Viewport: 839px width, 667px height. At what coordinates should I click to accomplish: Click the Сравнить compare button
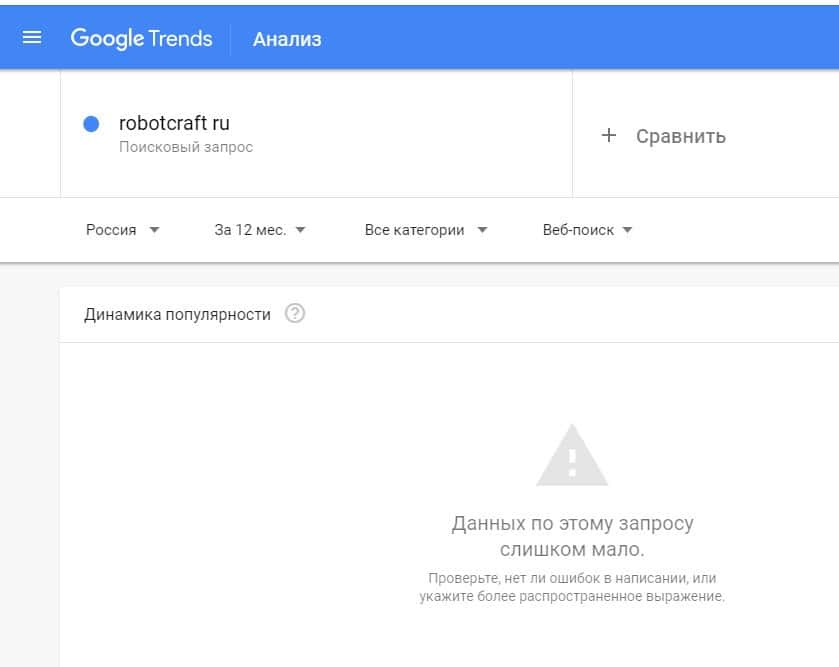pos(680,136)
